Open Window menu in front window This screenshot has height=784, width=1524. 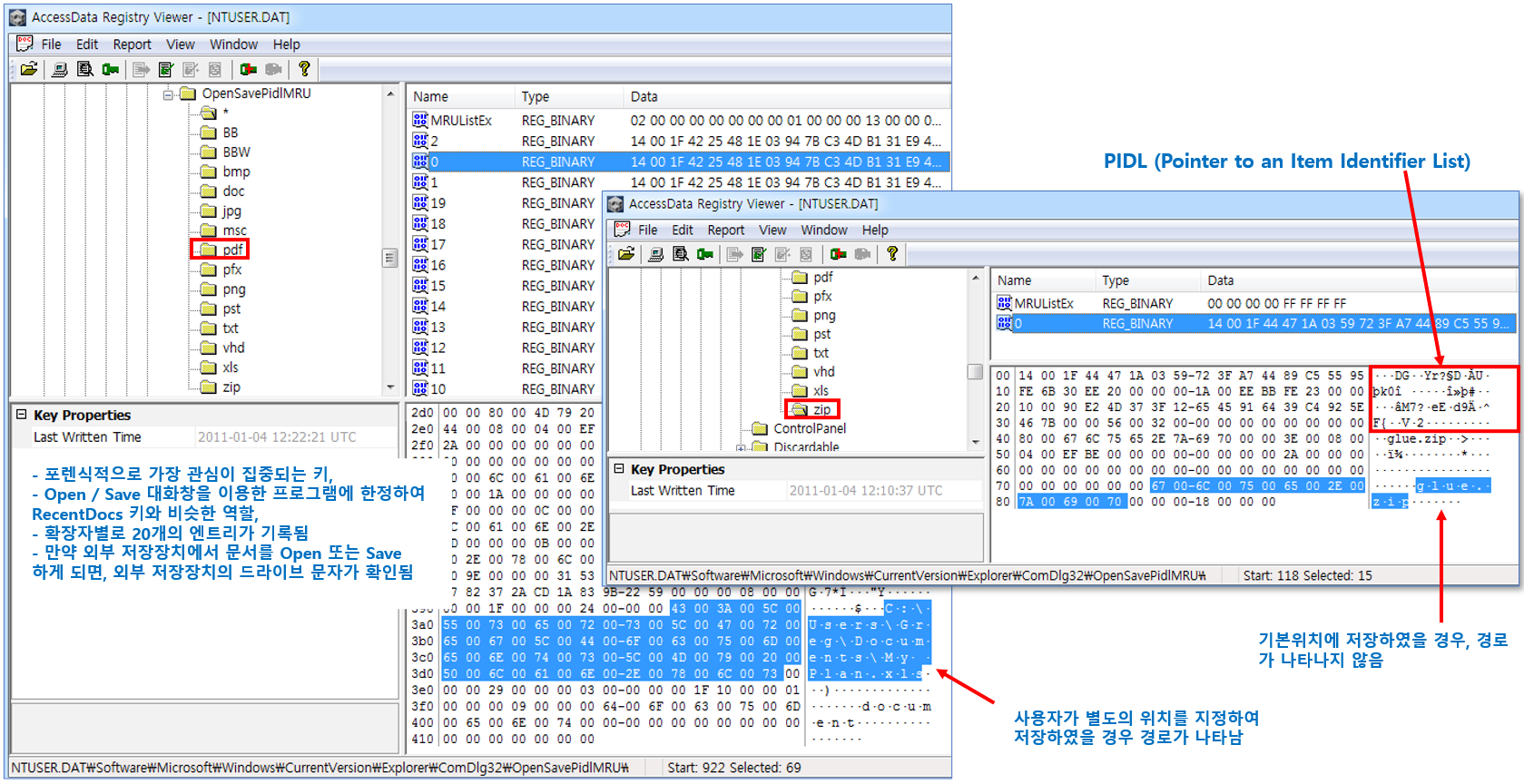[x=824, y=230]
